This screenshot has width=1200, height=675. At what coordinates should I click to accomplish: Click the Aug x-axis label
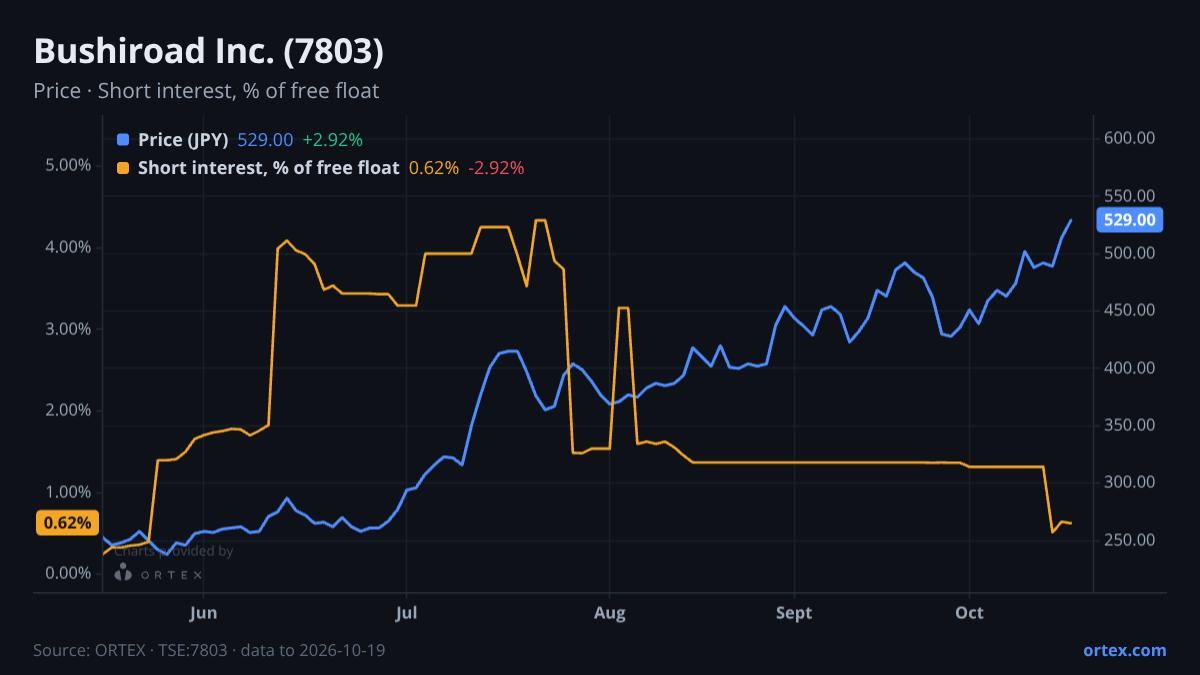(609, 613)
